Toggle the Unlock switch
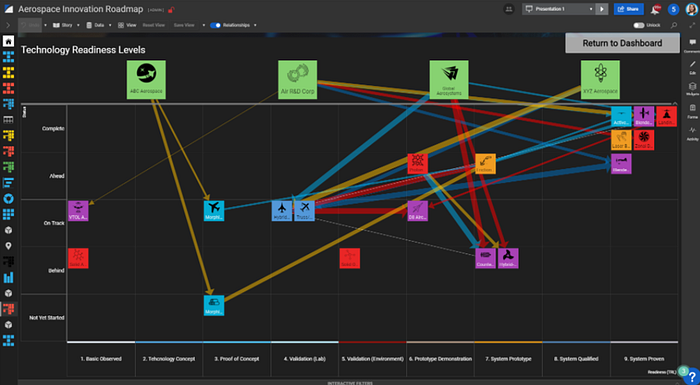700x385 pixels. click(639, 25)
